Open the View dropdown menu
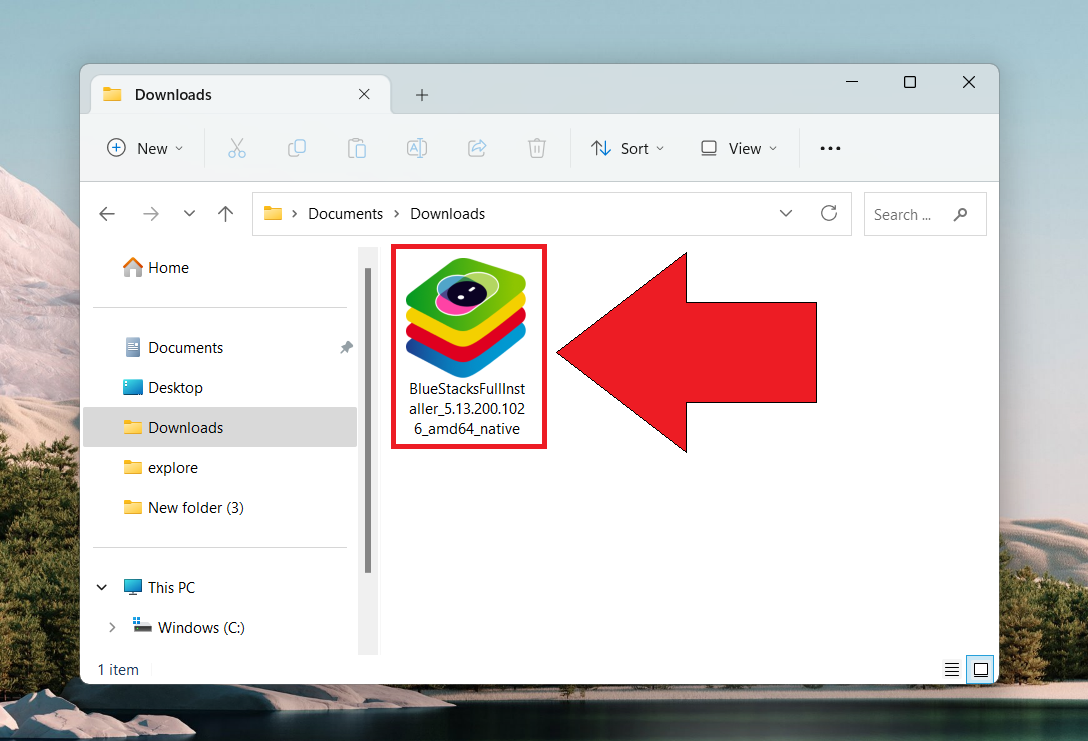Viewport: 1088px width, 741px height. point(738,147)
